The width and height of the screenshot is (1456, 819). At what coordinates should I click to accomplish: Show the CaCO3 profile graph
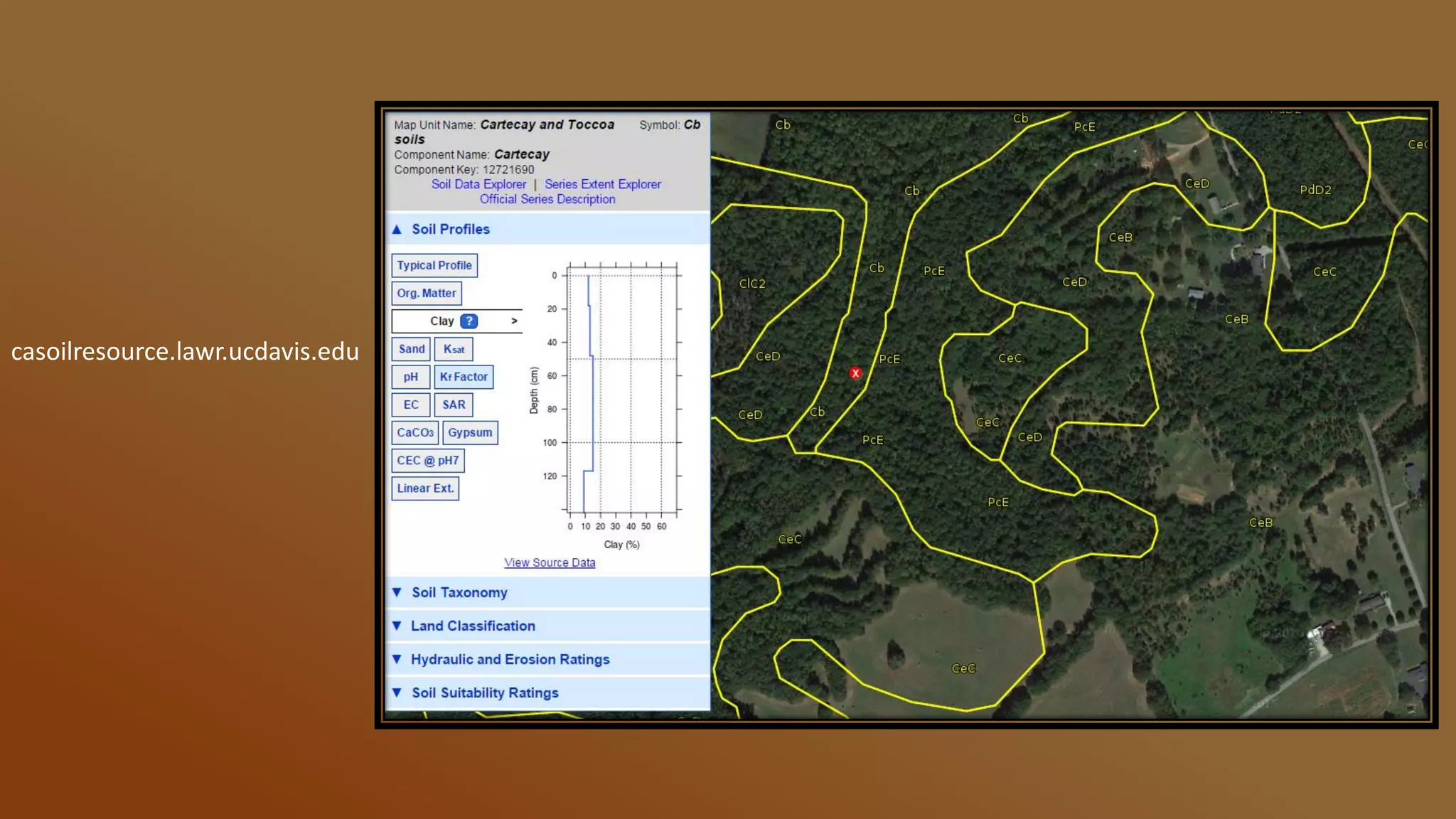coord(415,432)
